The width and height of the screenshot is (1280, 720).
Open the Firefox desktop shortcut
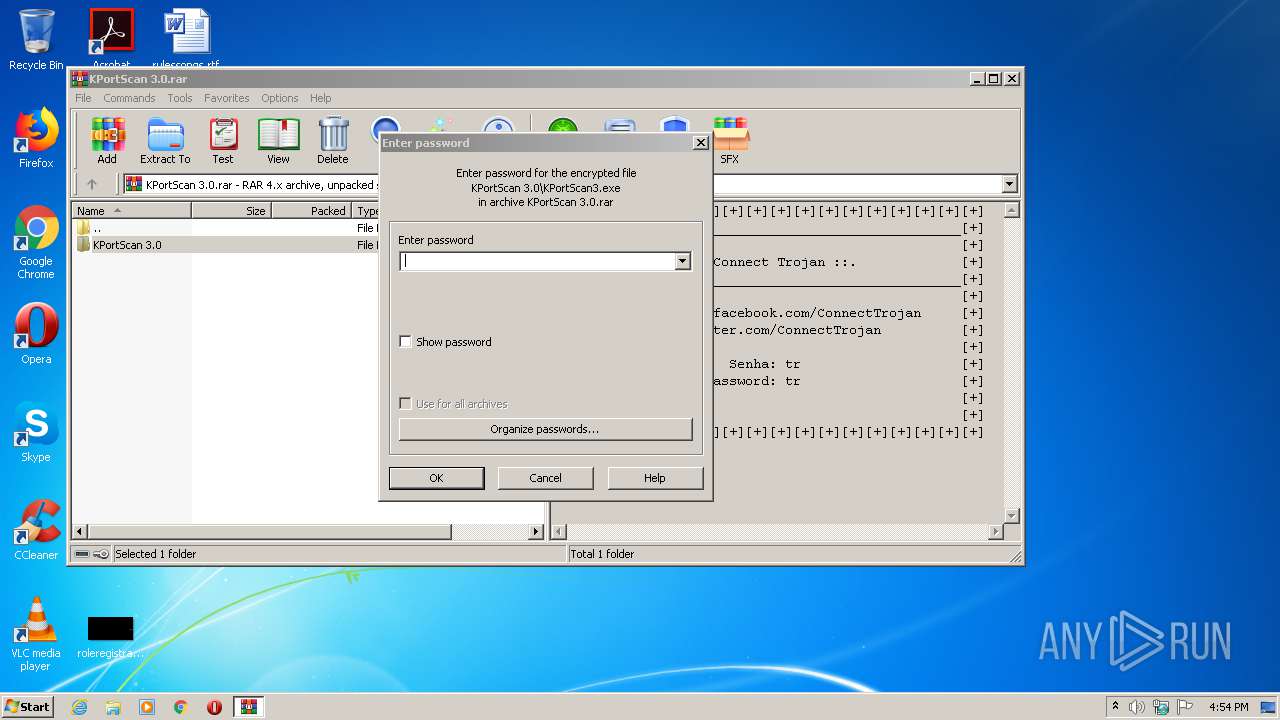tap(36, 138)
